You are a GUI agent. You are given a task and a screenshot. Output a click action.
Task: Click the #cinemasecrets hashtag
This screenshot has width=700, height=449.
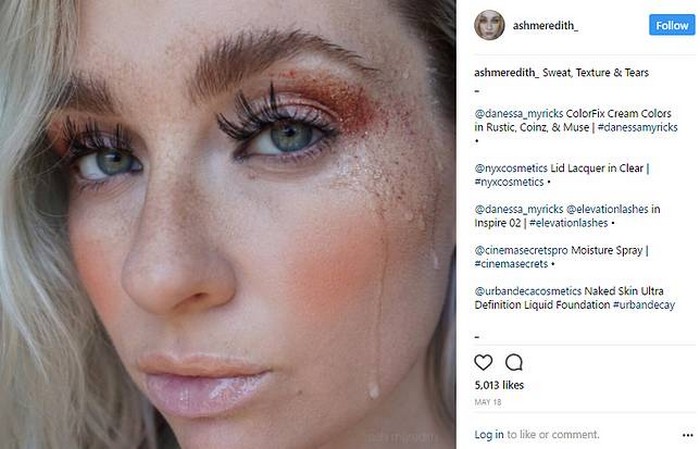[x=511, y=264]
